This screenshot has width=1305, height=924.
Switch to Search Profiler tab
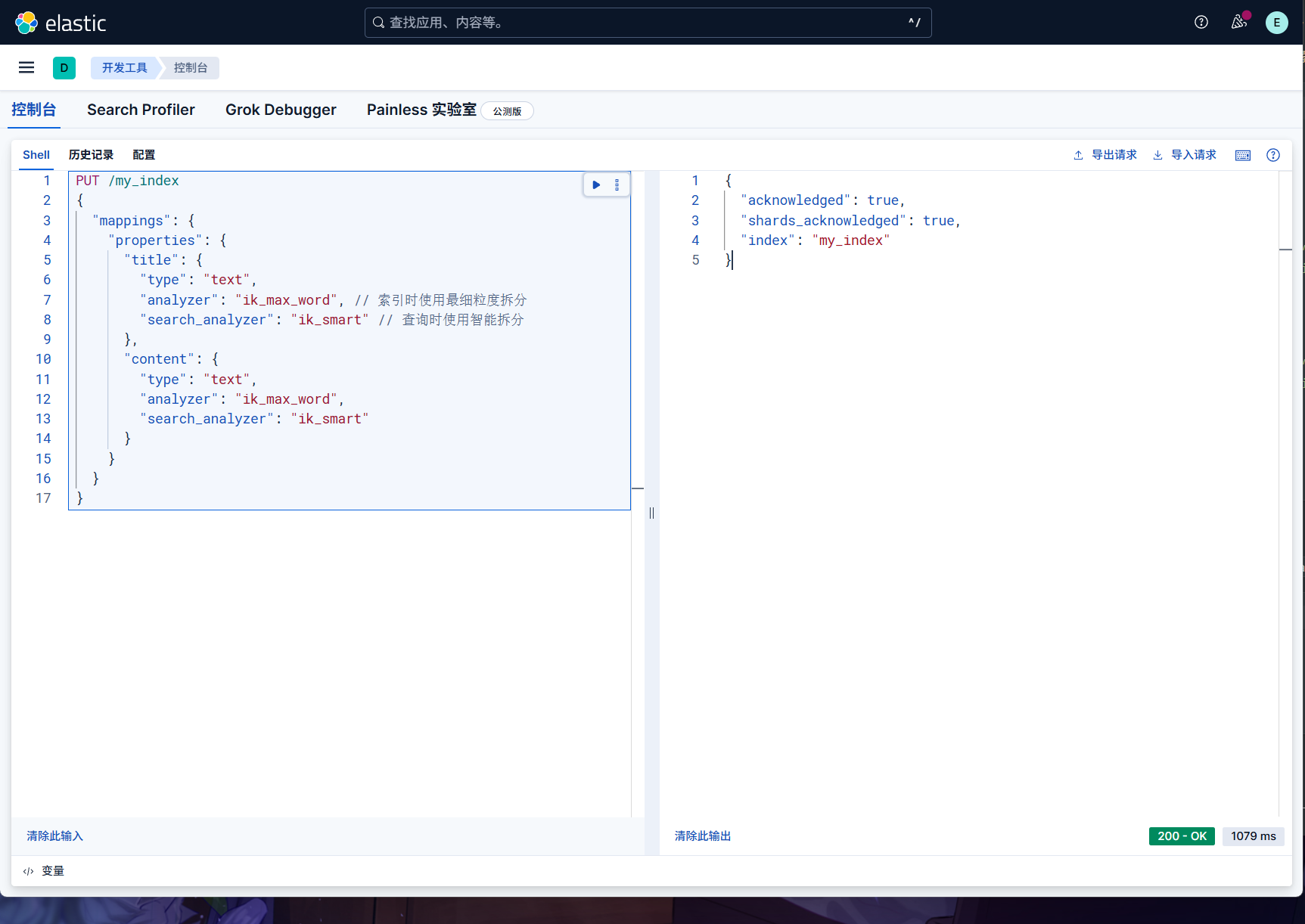click(141, 110)
